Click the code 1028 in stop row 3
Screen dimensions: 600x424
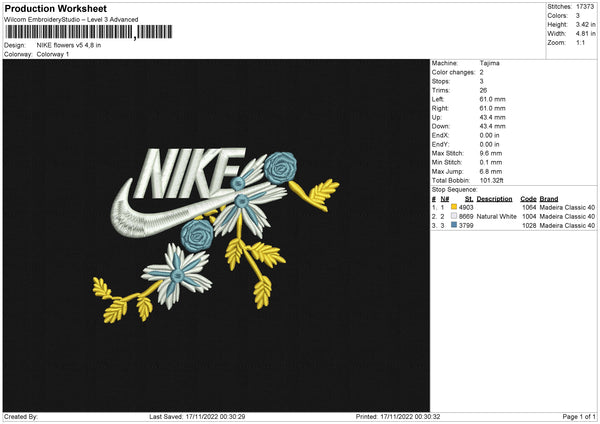pyautogui.click(x=529, y=225)
